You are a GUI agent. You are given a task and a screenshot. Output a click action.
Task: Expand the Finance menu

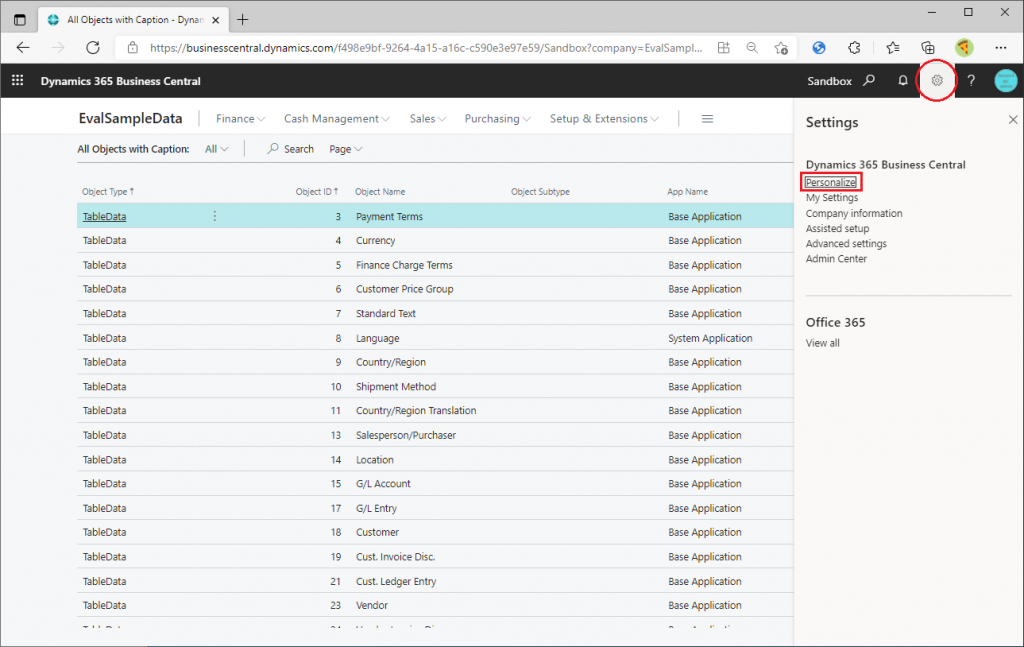(240, 119)
